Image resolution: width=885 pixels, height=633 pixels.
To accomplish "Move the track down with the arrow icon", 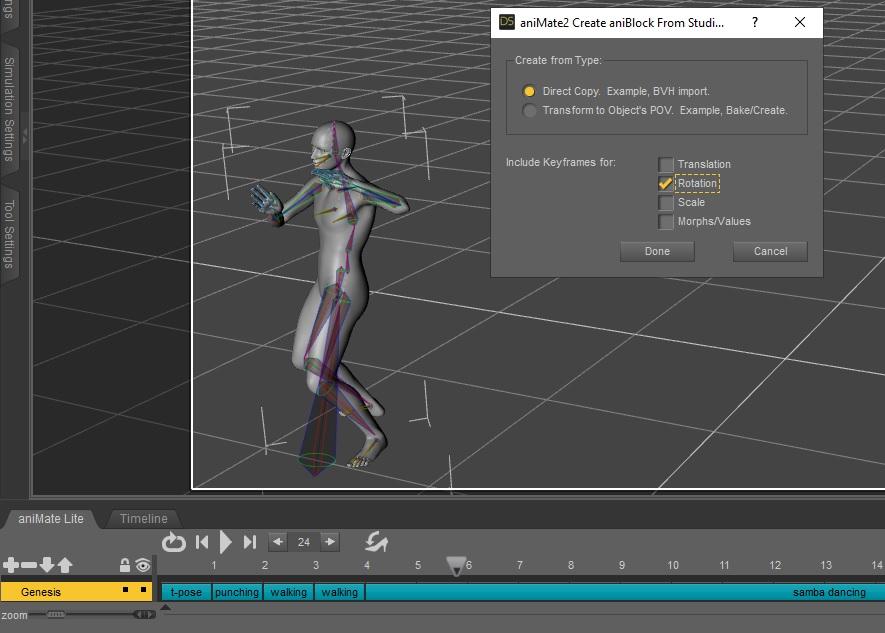I will pyautogui.click(x=47, y=566).
